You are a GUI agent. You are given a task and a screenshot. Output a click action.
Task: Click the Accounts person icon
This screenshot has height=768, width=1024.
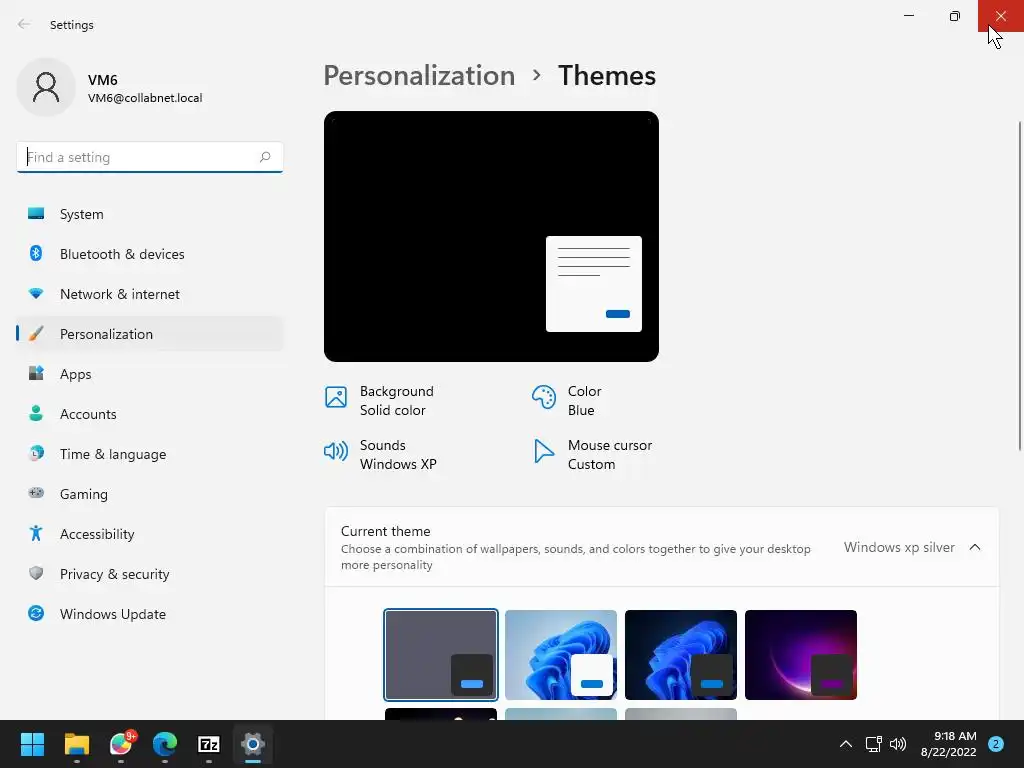36,413
